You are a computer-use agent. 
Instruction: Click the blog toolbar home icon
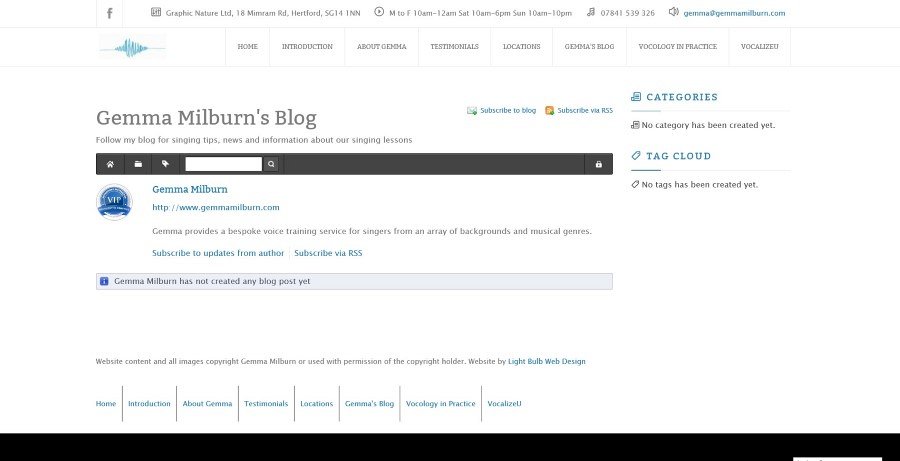[x=110, y=164]
